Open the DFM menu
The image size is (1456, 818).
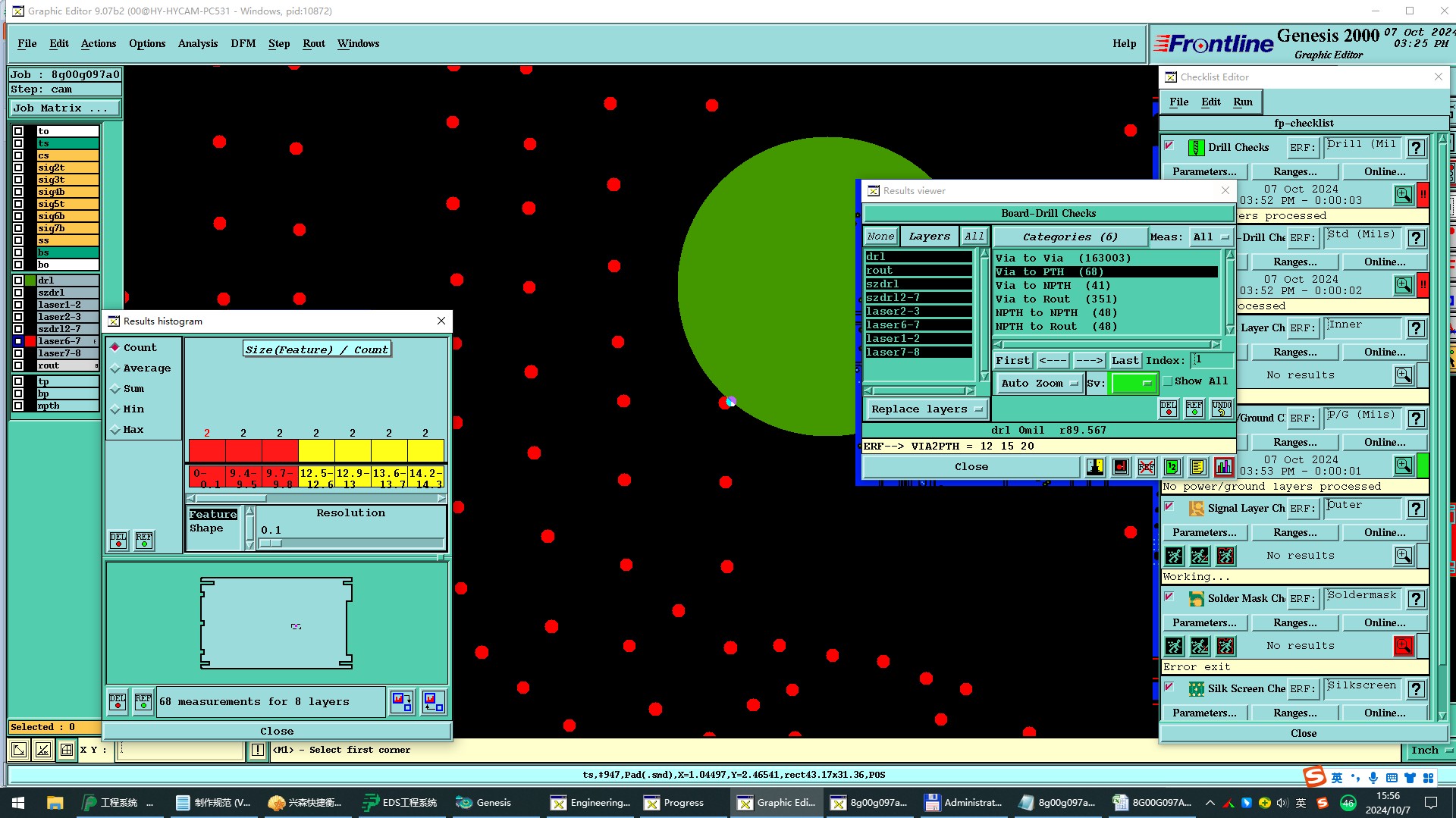(x=243, y=44)
